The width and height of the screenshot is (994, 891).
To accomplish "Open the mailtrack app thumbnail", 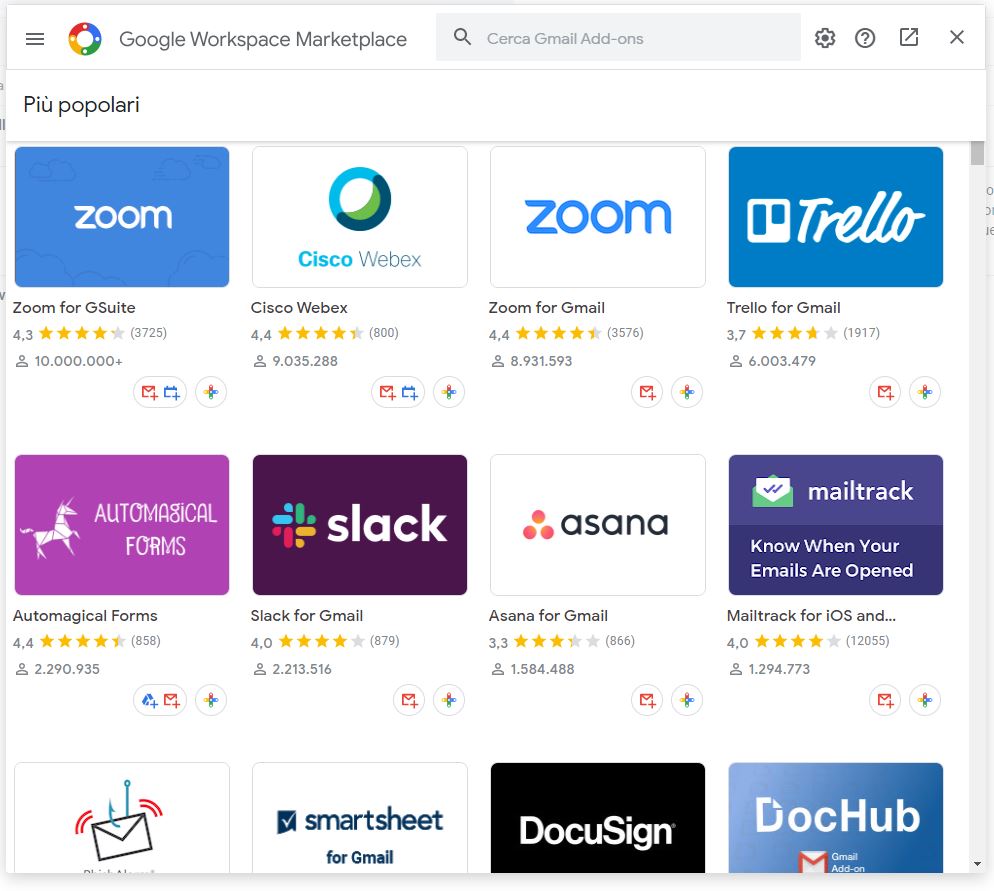I will tap(836, 525).
